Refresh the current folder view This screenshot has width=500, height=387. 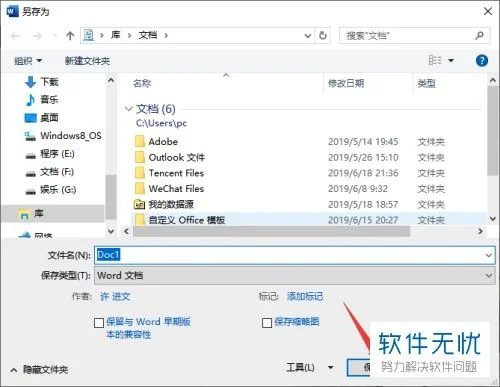(x=323, y=35)
